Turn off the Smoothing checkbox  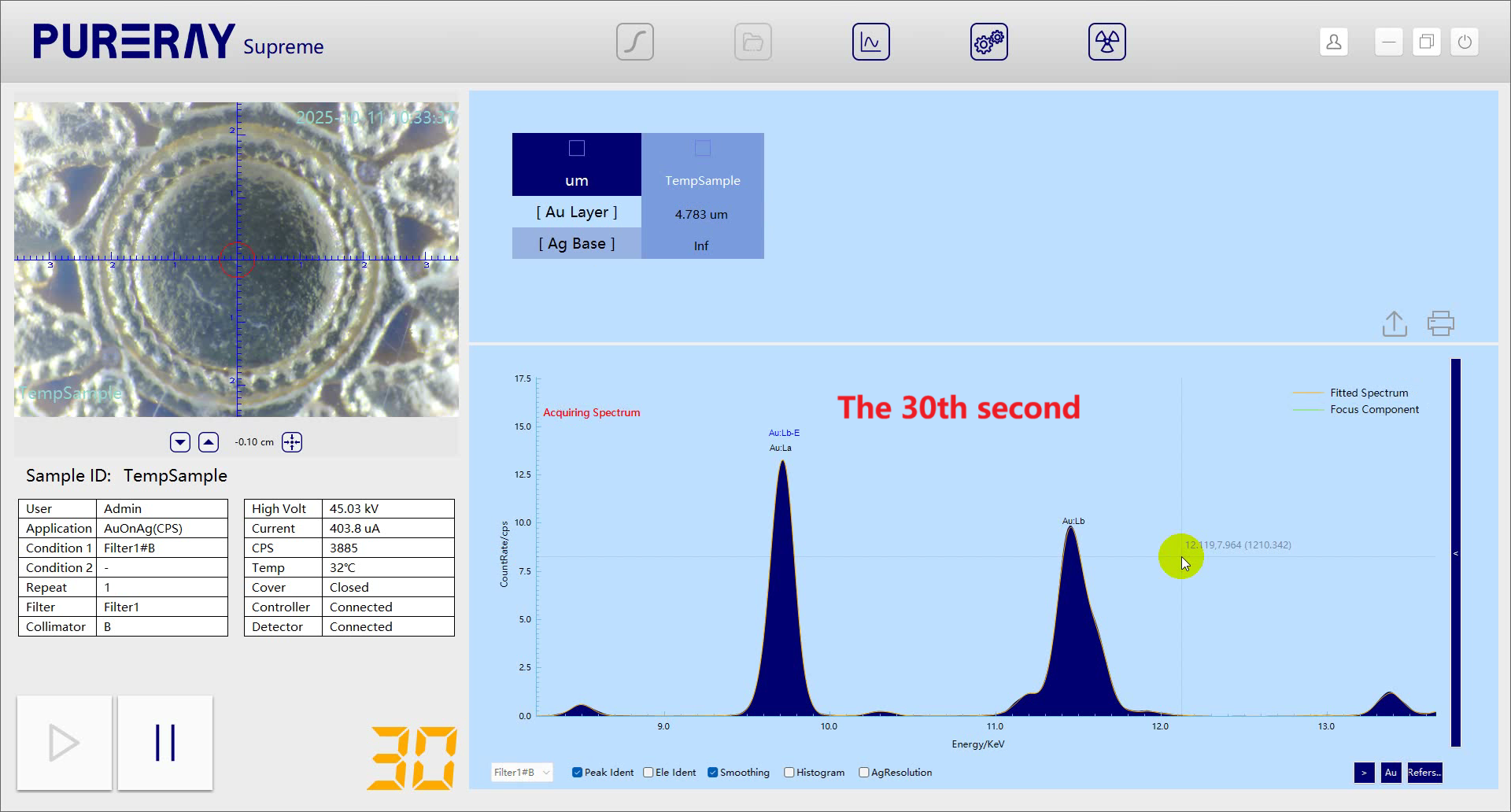(x=713, y=773)
